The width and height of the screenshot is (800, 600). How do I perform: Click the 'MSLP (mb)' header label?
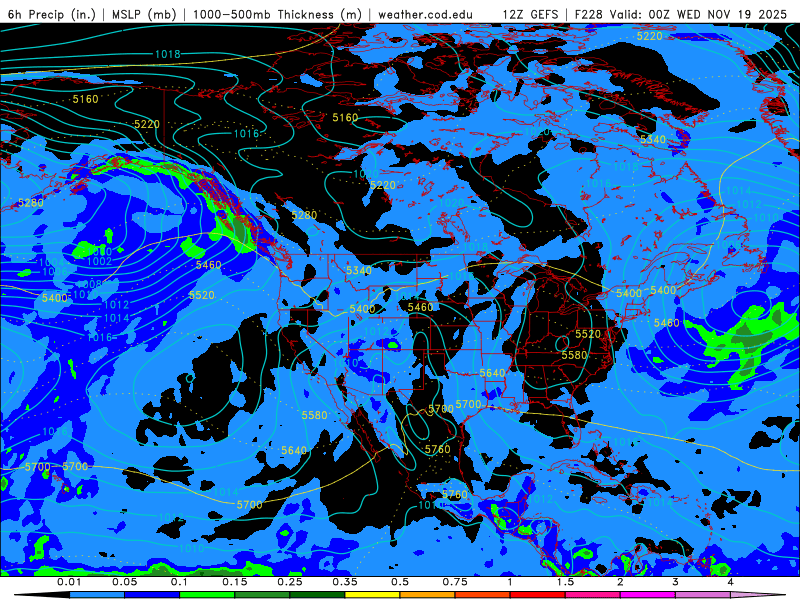click(144, 14)
